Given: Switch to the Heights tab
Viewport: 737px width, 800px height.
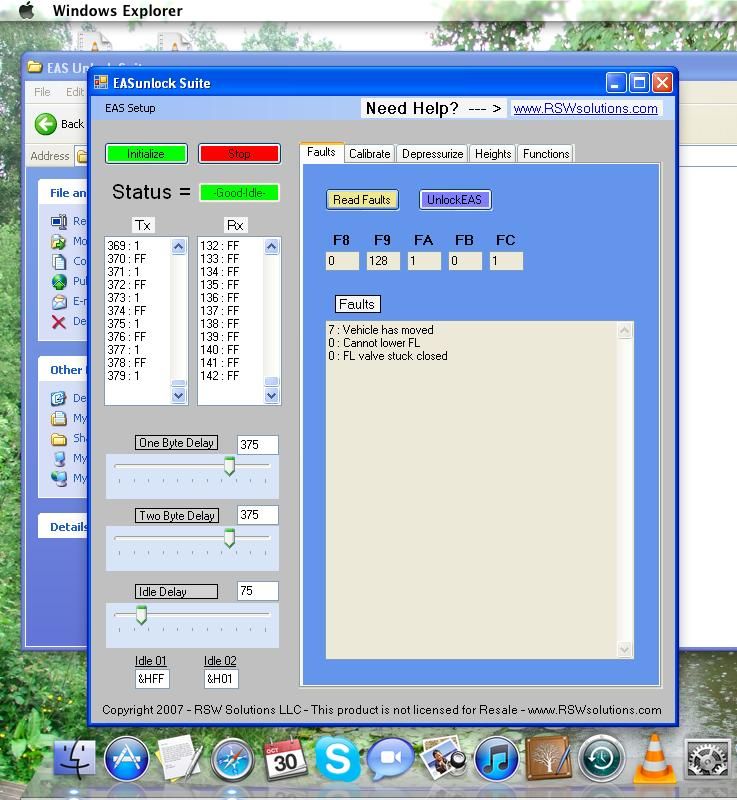Looking at the screenshot, I should click(493, 154).
